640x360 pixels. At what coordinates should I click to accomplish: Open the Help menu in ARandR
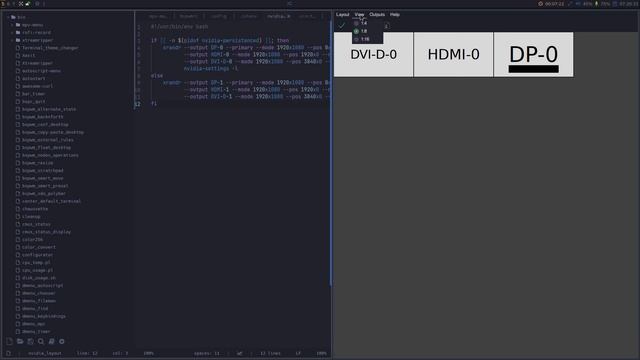tap(394, 14)
